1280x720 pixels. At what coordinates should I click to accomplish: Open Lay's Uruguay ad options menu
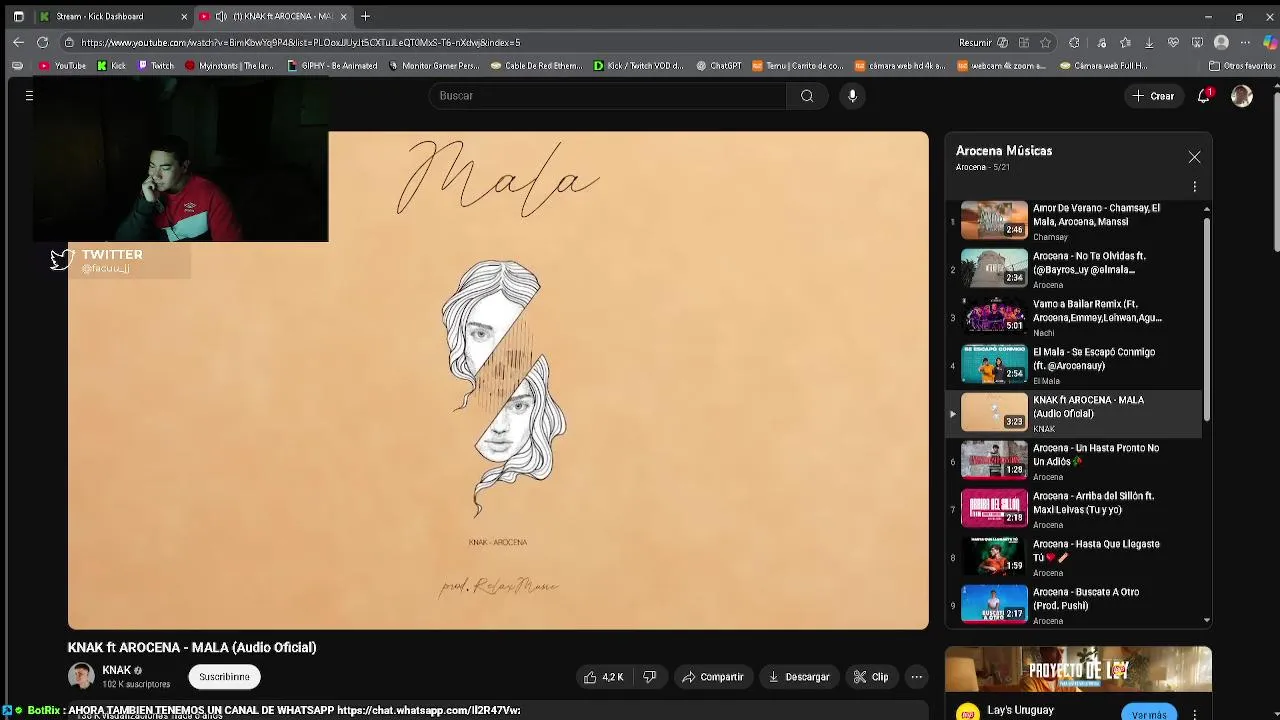coord(1195,714)
